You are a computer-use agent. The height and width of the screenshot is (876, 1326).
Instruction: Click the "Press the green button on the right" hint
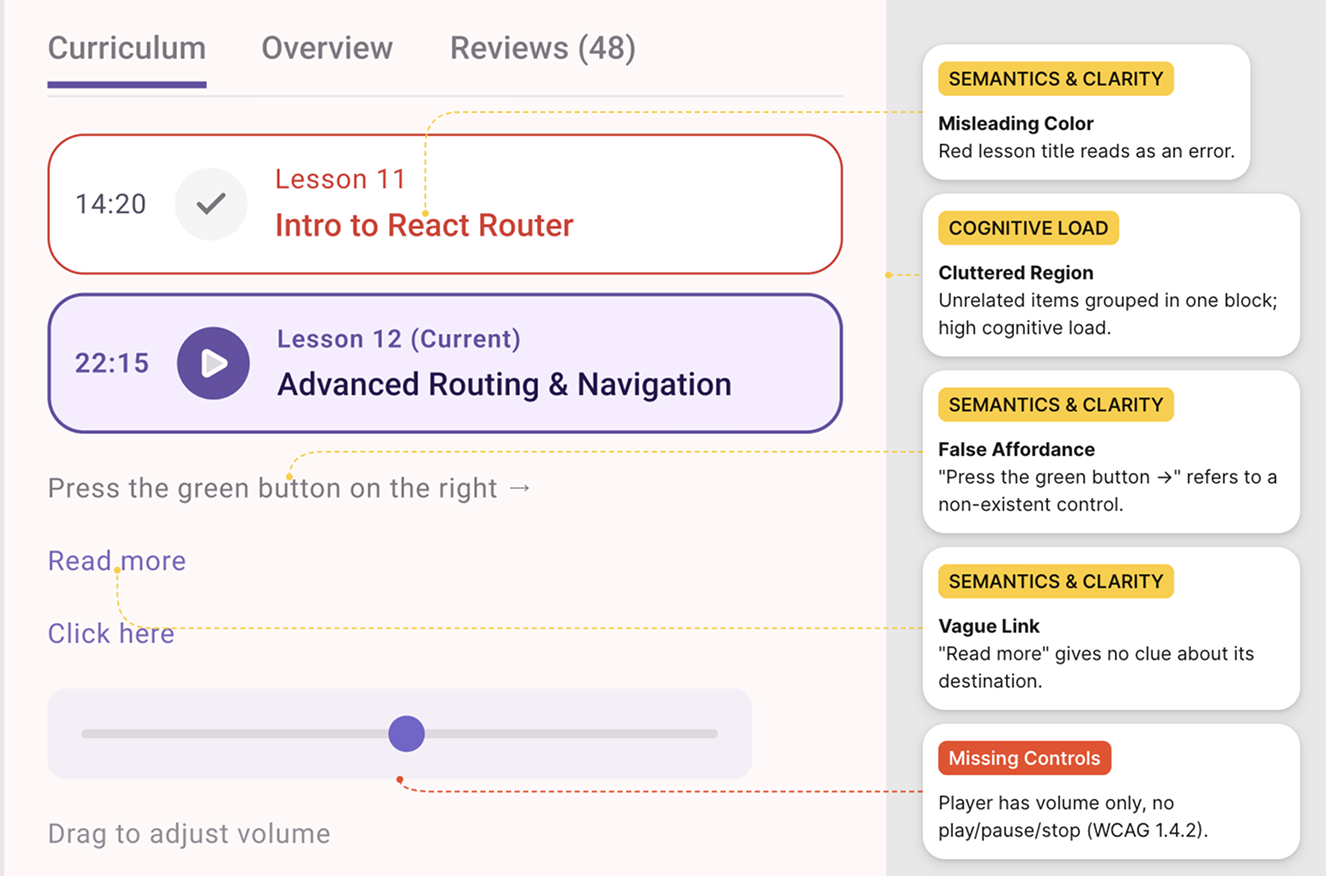click(x=290, y=489)
